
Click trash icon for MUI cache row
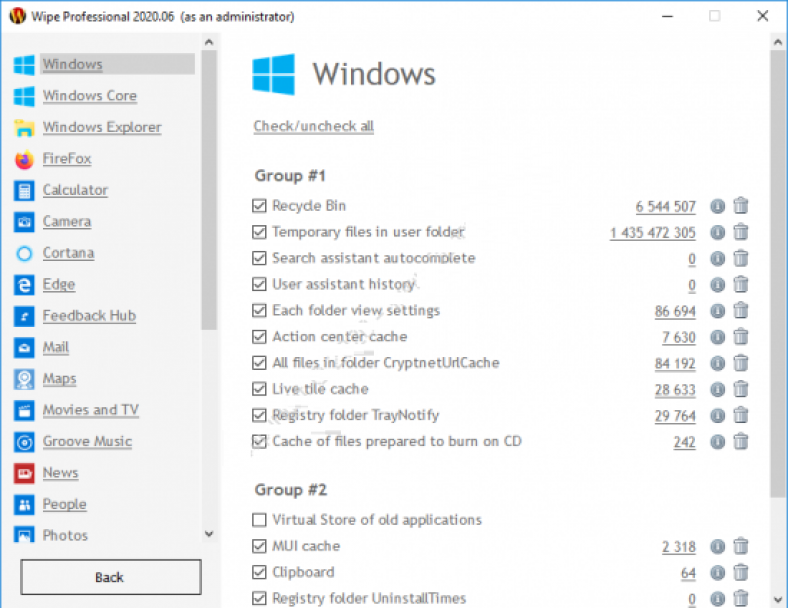pos(741,546)
